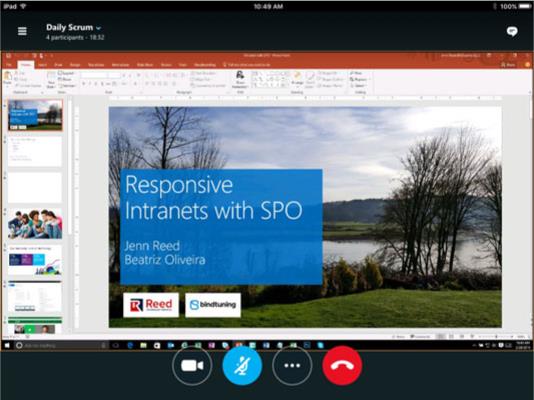This screenshot has width=534, height=400.
Task: Toggle Bold formatting in ribbon
Action: tap(84, 84)
